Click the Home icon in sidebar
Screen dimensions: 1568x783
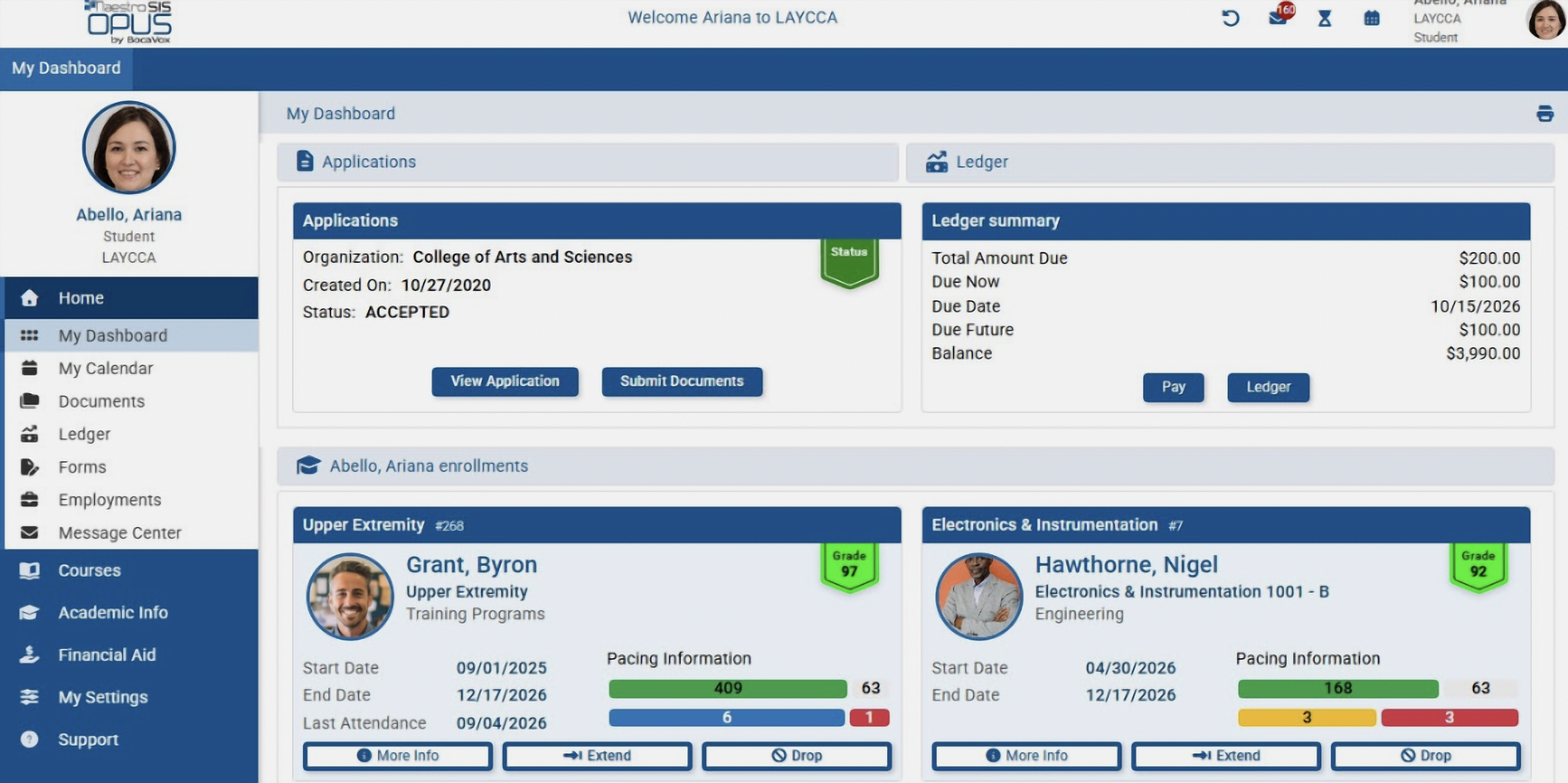pos(29,298)
